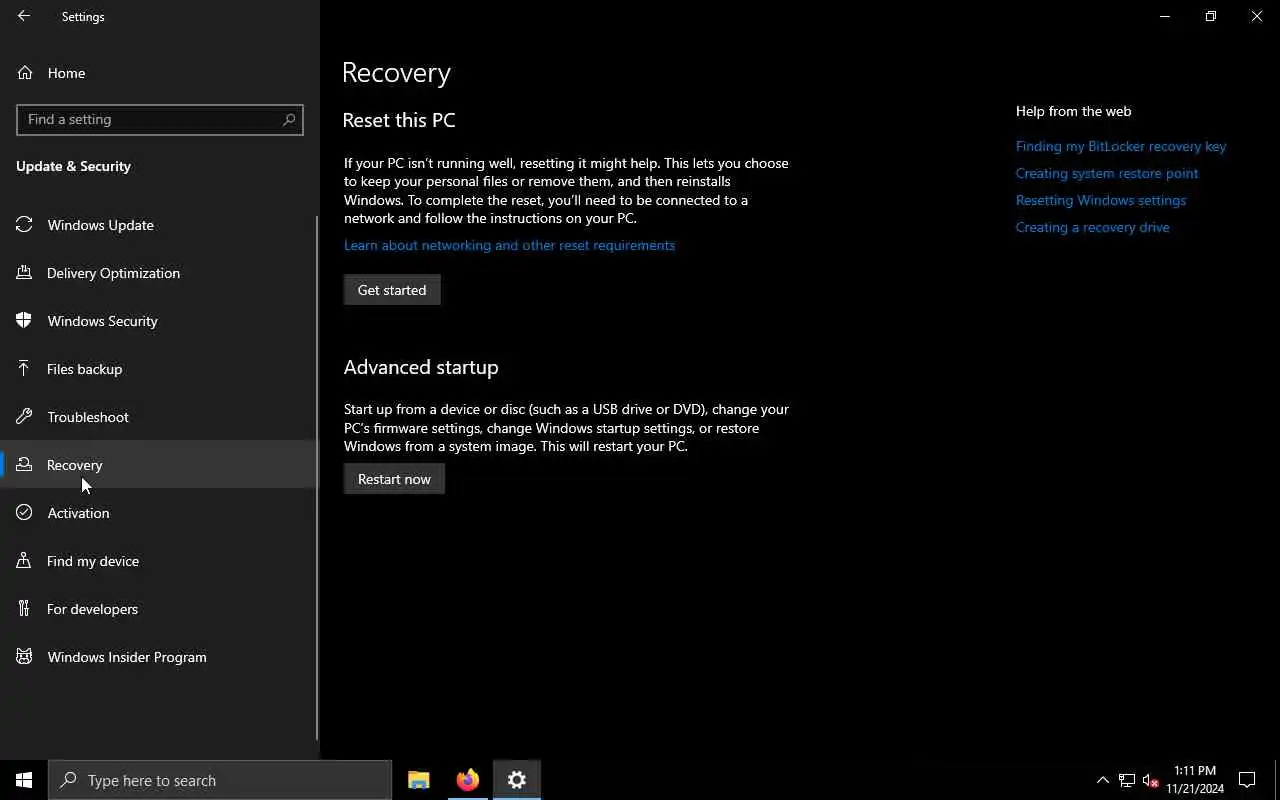Click the Recovery icon in sidebar
This screenshot has width=1280, height=800.
25,465
